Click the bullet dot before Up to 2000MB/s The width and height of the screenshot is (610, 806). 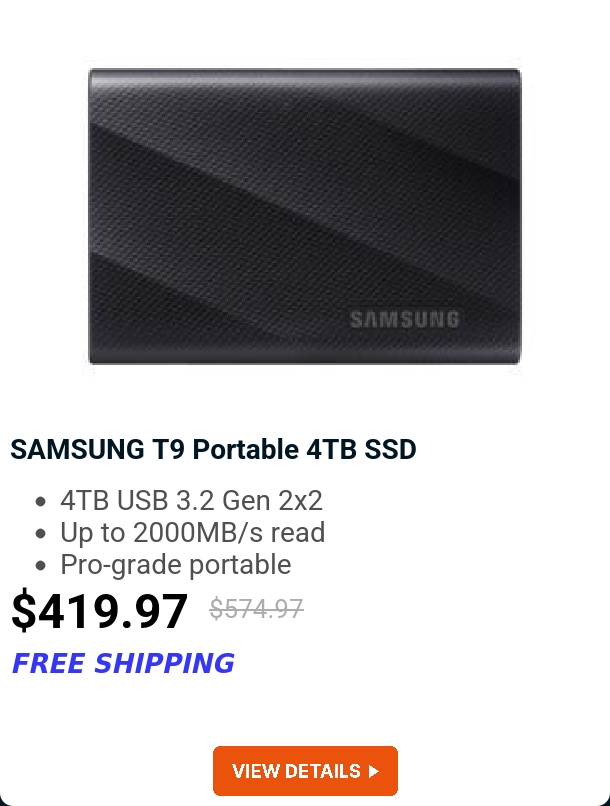(41, 533)
